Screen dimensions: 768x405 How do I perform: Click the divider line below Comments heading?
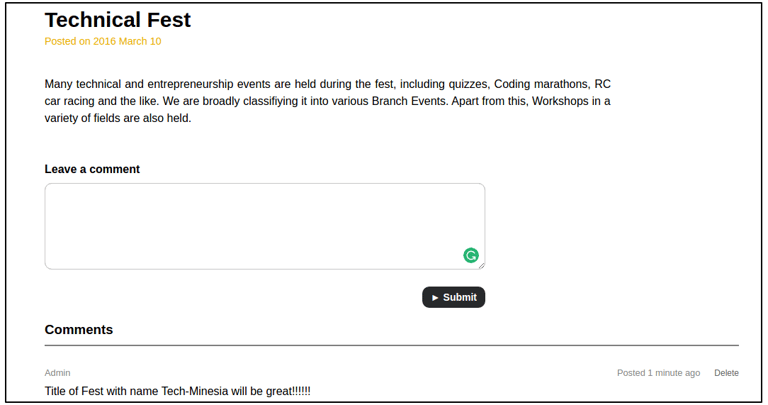tap(392, 346)
